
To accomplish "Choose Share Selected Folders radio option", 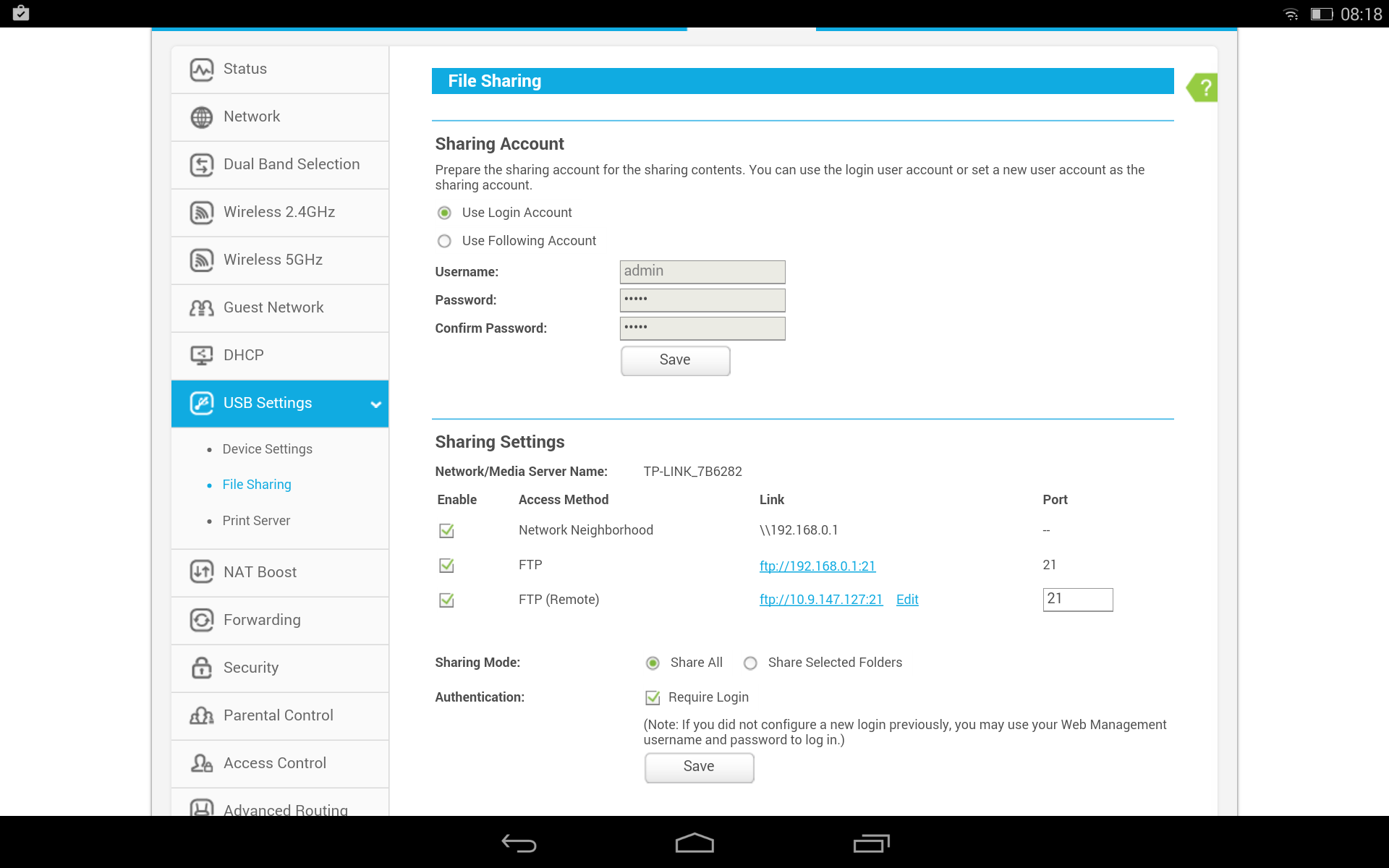I will point(751,663).
